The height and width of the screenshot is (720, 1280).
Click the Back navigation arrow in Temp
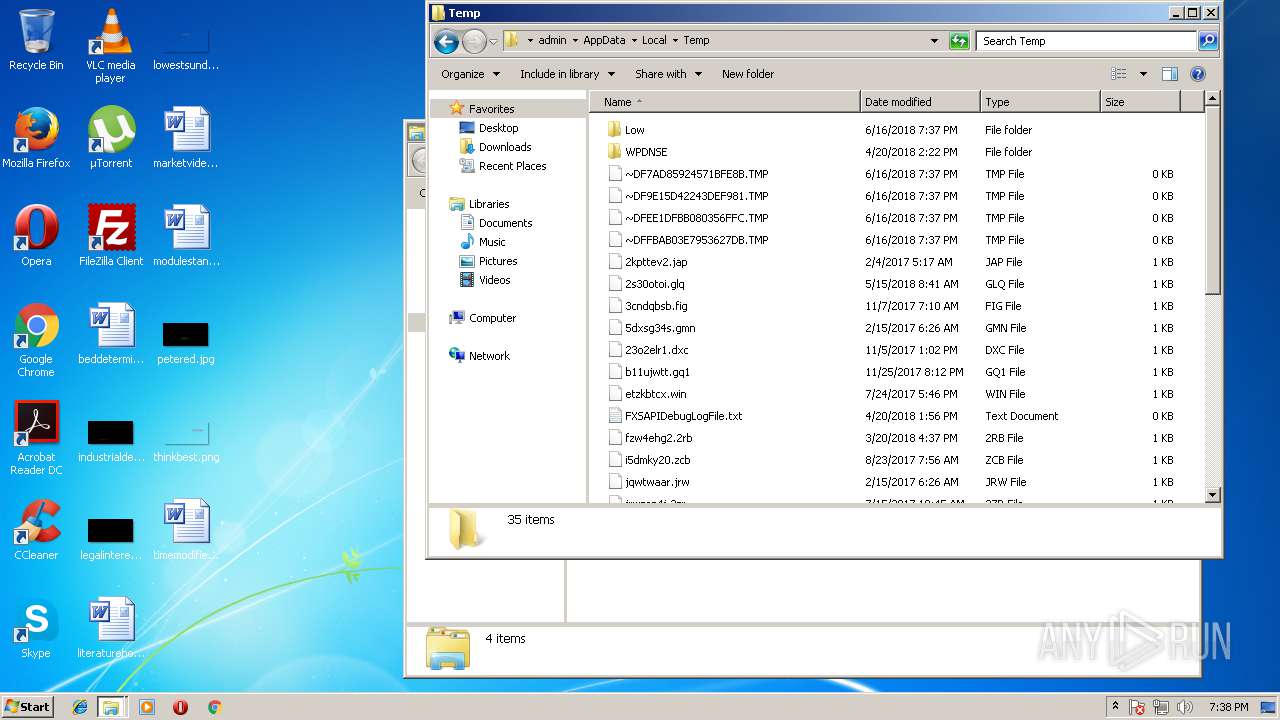coord(446,41)
